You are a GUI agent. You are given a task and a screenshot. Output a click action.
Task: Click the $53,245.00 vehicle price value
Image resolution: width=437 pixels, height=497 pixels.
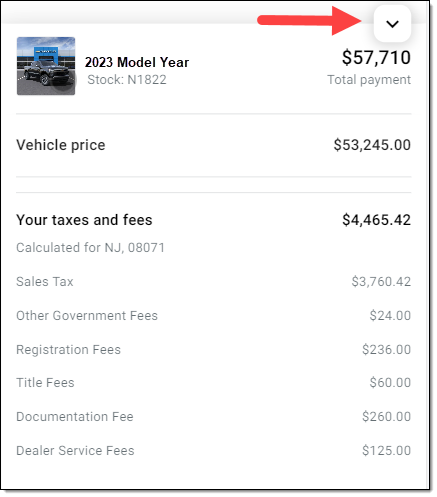(x=372, y=145)
